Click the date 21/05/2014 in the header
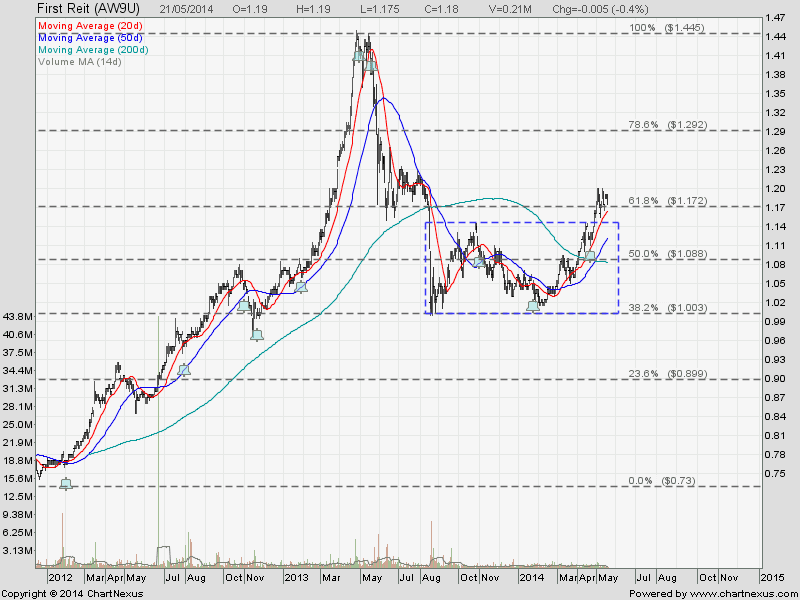 (x=186, y=9)
